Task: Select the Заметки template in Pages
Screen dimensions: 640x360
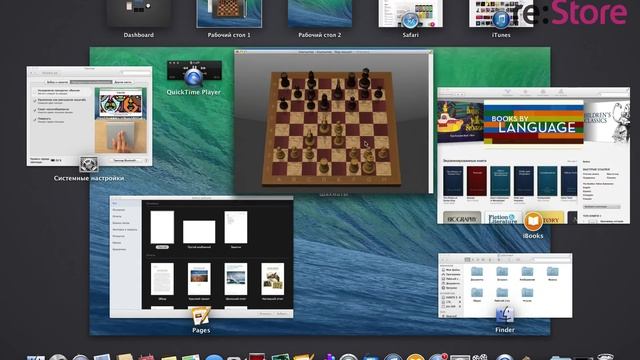Action: pyautogui.click(x=236, y=227)
